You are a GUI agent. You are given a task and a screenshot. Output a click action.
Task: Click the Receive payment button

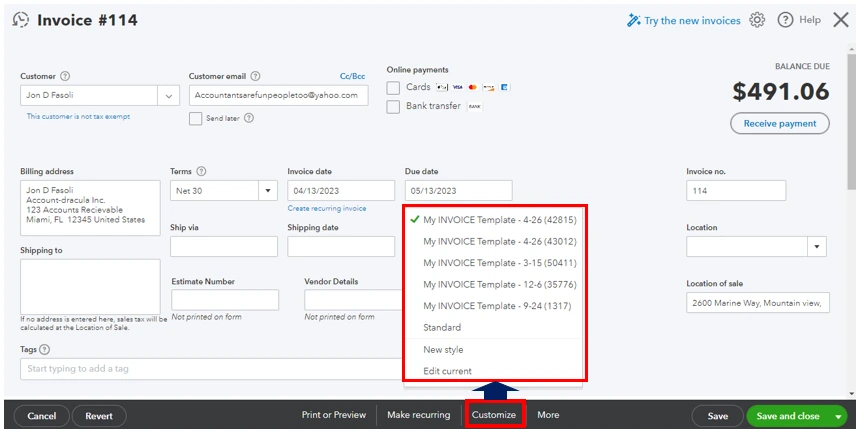pos(780,123)
